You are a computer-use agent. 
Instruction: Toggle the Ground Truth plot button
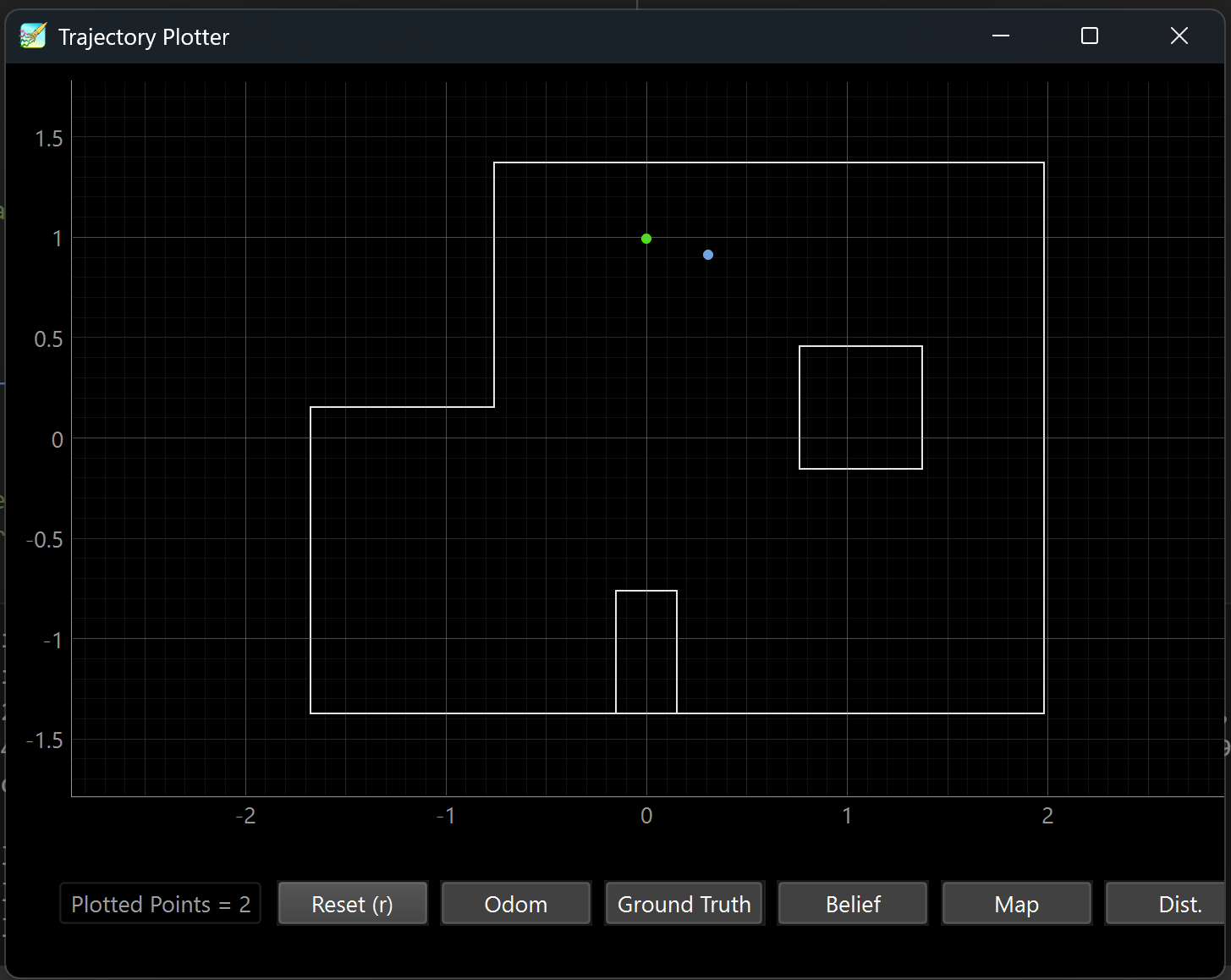tap(684, 904)
